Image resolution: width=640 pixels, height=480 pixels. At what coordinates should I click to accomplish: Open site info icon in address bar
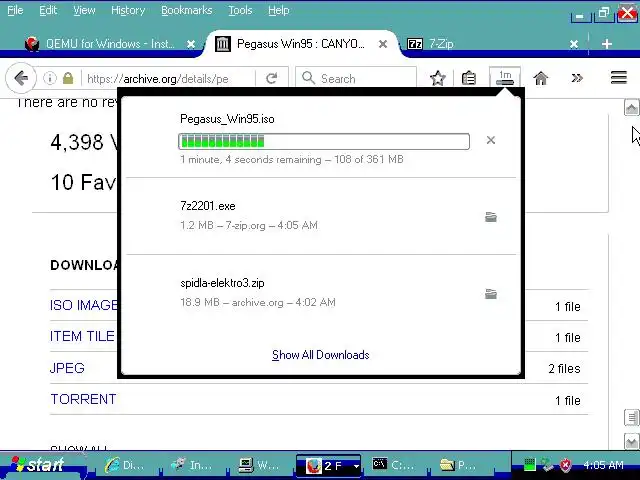(x=50, y=78)
